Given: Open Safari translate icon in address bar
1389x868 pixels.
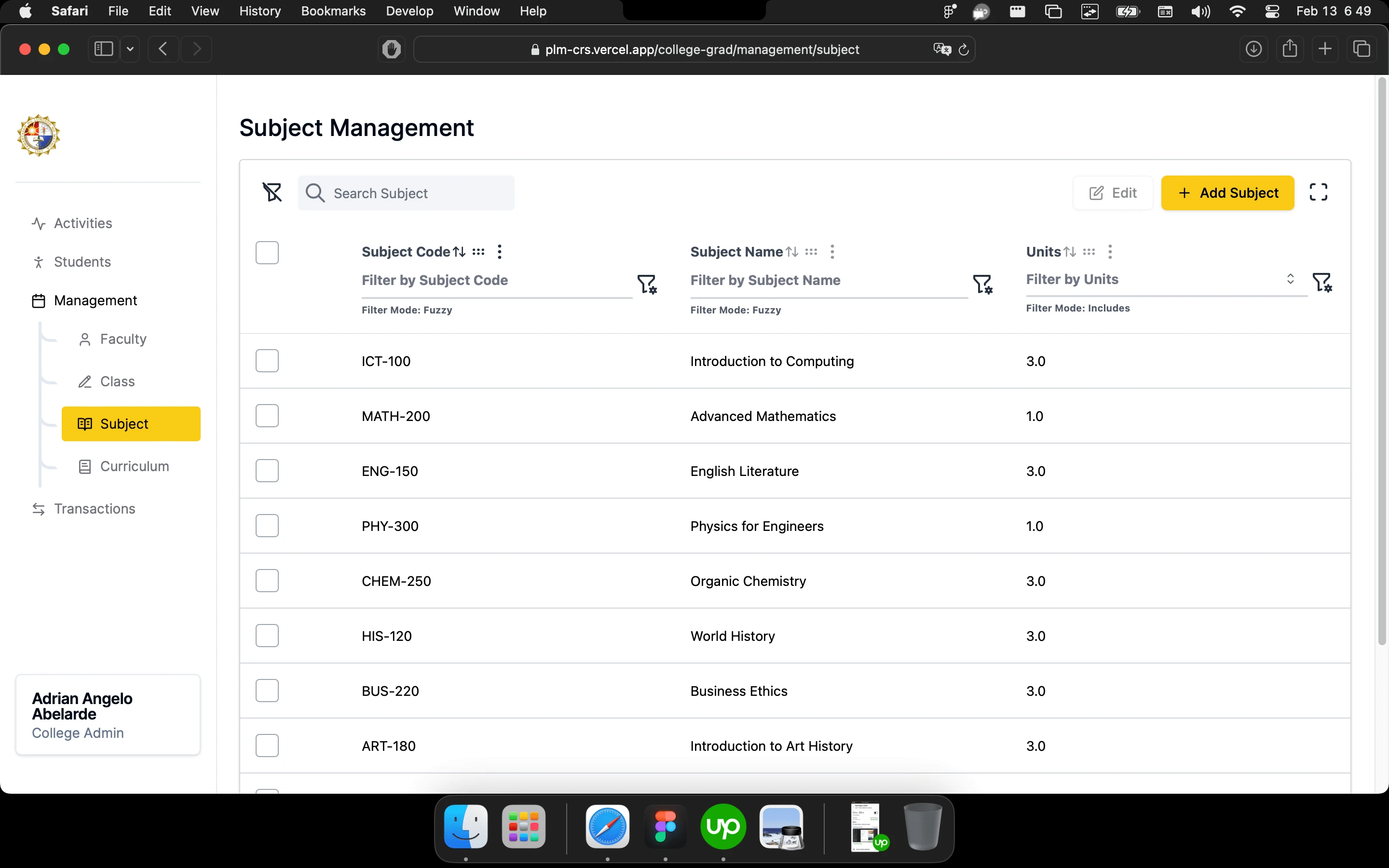Looking at the screenshot, I should [x=942, y=49].
